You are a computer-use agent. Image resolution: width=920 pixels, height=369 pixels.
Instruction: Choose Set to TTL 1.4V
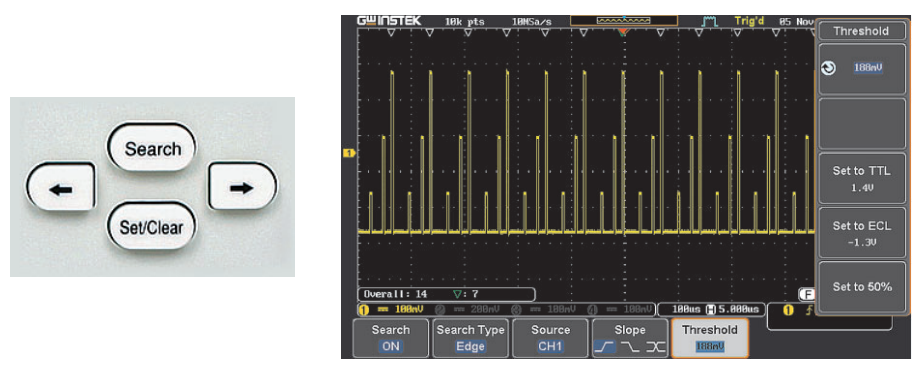(x=861, y=178)
